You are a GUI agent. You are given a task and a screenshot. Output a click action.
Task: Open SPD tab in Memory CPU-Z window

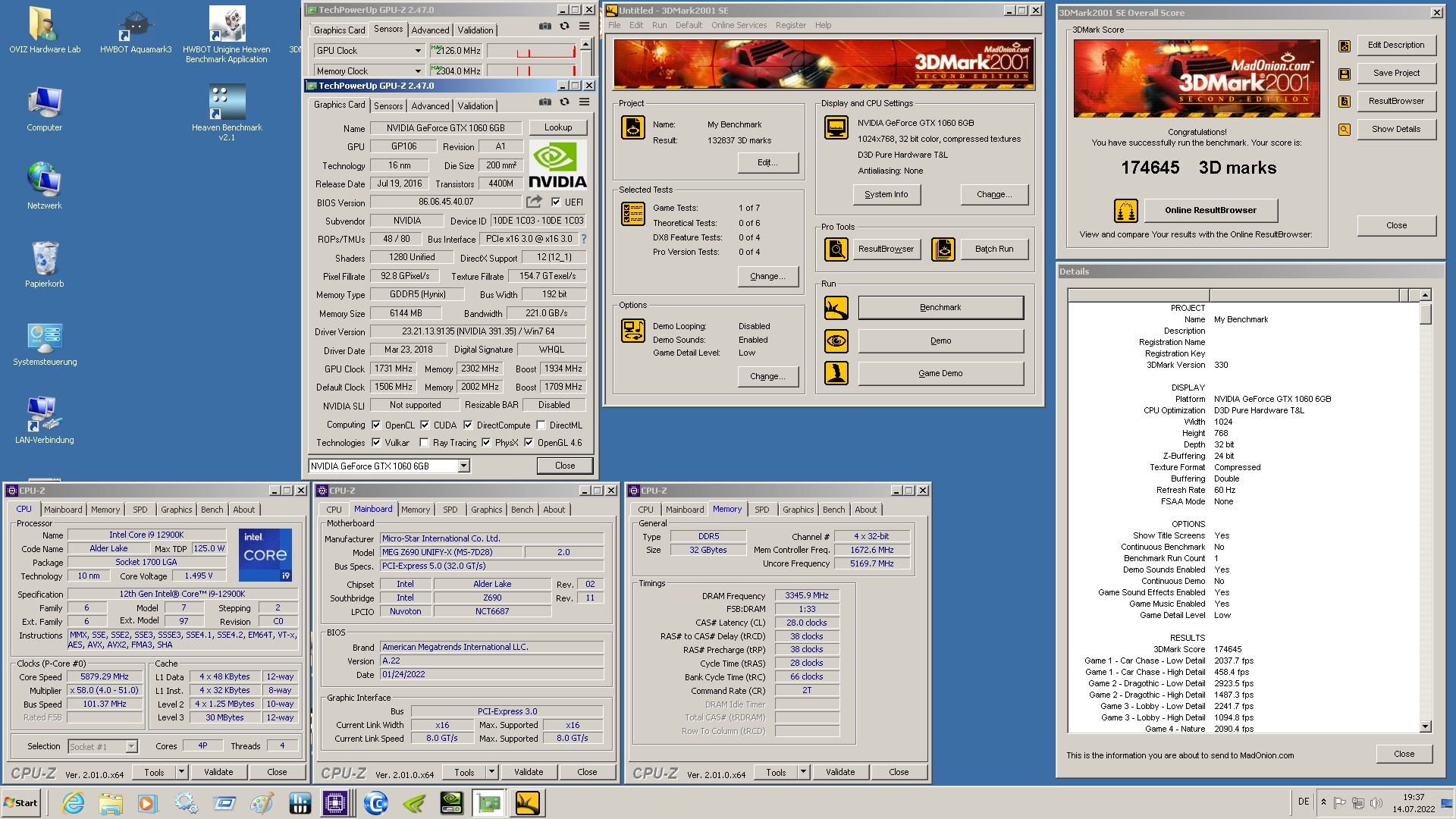(x=761, y=510)
